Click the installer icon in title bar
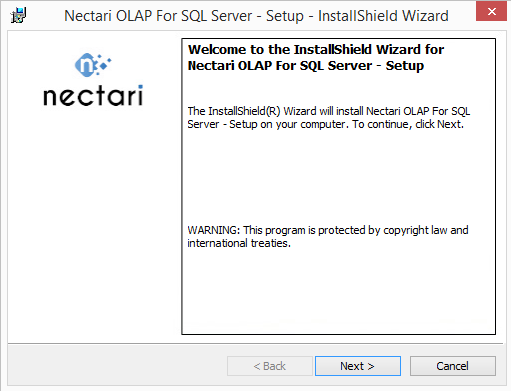Image resolution: width=511 pixels, height=391 pixels. click(18, 15)
